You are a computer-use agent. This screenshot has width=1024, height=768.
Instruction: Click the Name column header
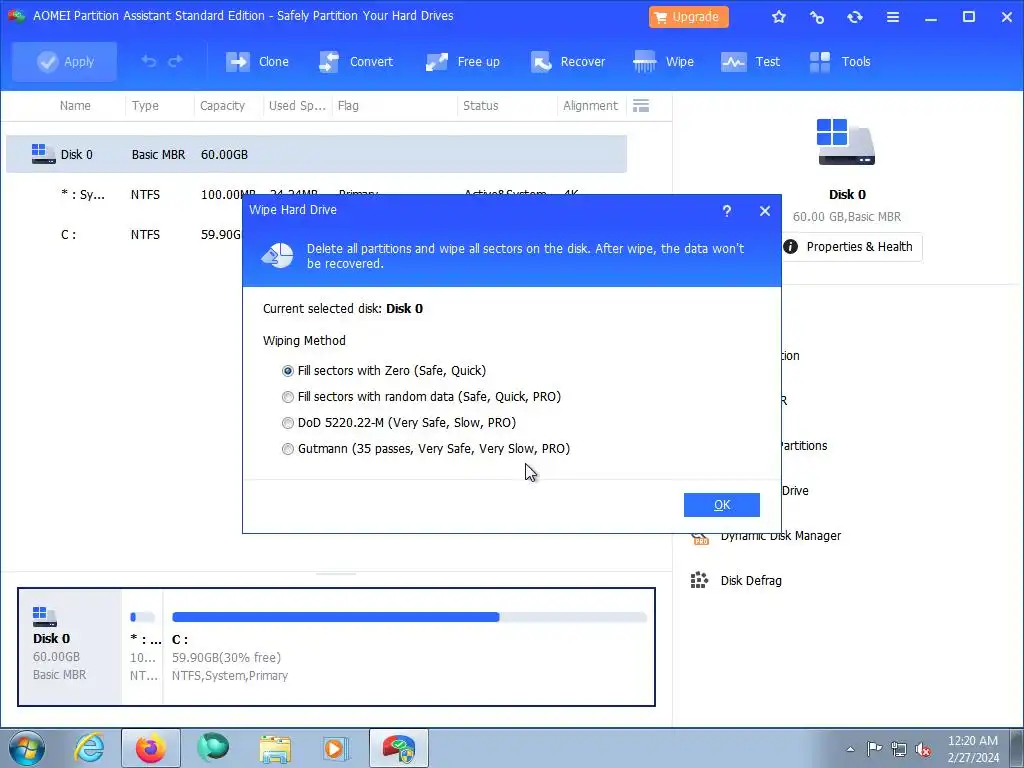pyautogui.click(x=75, y=106)
